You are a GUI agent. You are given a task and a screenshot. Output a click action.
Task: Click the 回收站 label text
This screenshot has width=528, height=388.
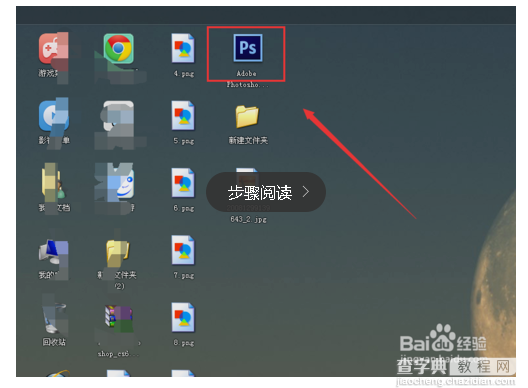[54, 342]
